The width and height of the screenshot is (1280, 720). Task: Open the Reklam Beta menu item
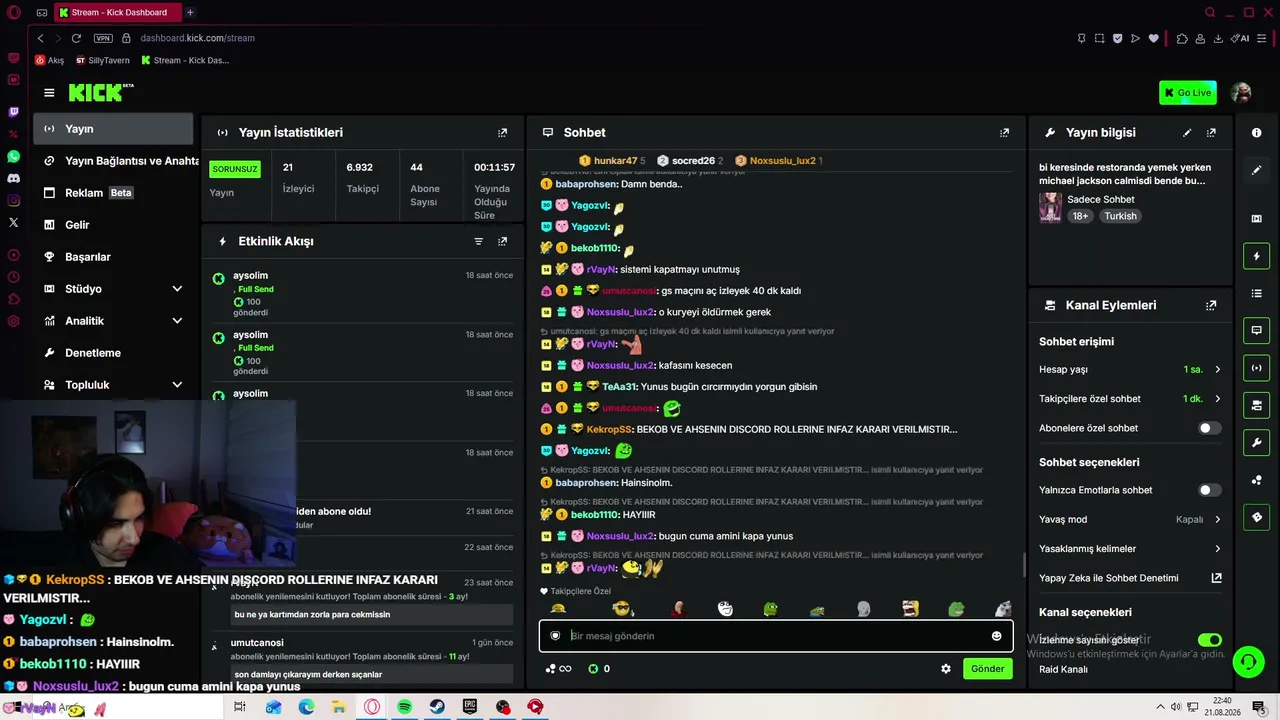[113, 193]
